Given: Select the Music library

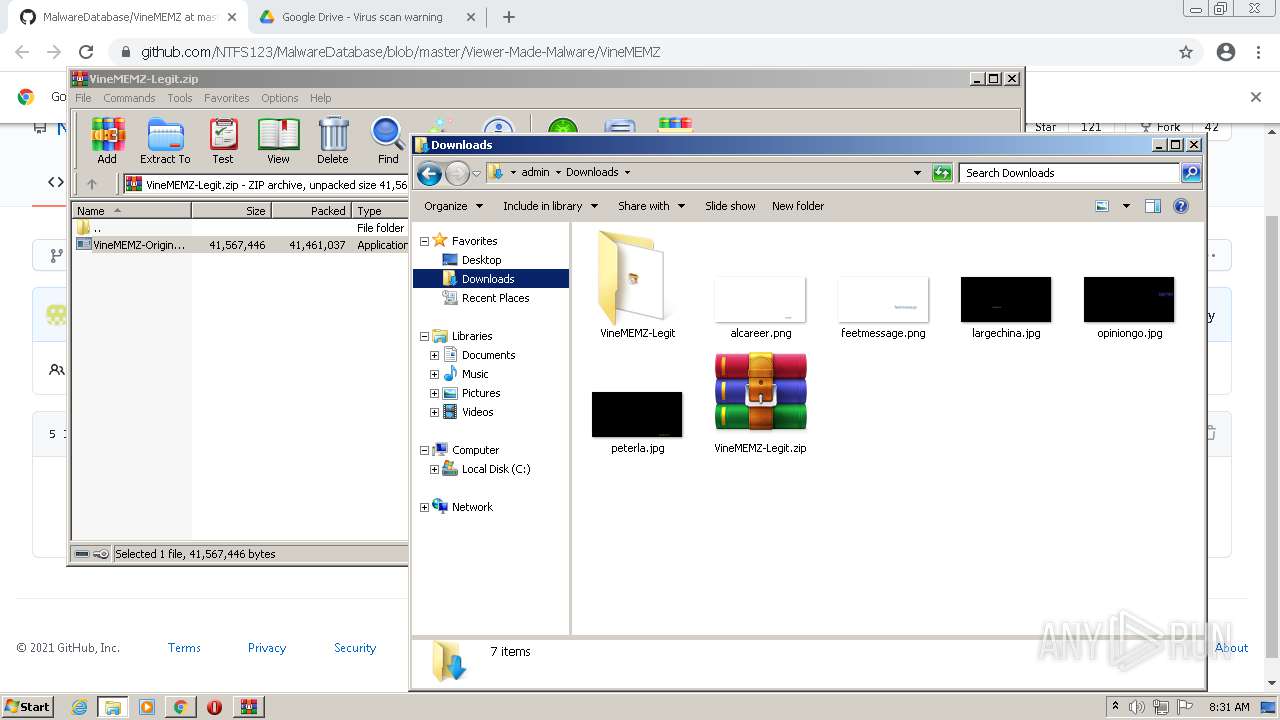Looking at the screenshot, I should point(475,374).
